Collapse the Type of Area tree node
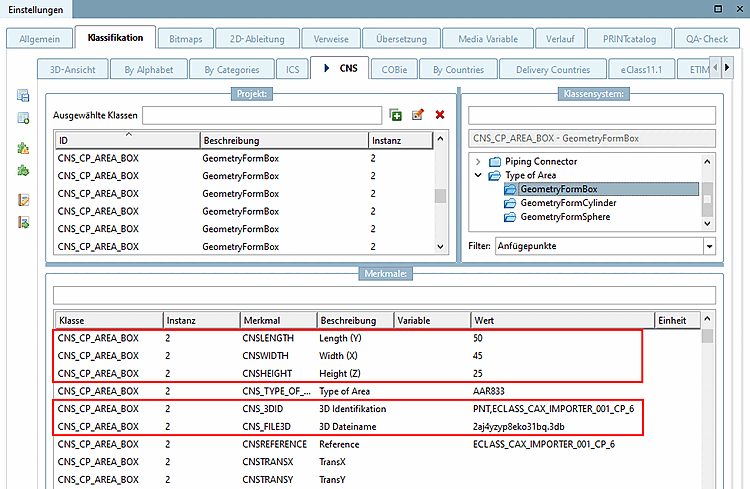 [x=479, y=176]
